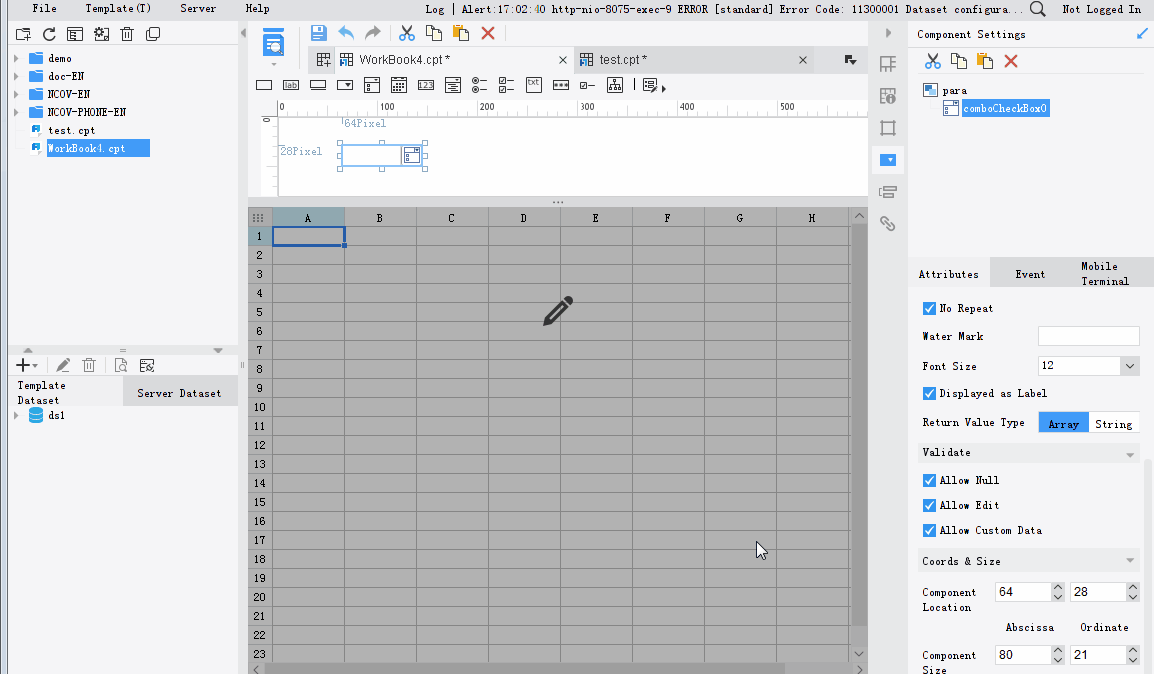Select the Combo Check Box widget tool
Screen dimensions: 1154x674
click(x=371, y=85)
